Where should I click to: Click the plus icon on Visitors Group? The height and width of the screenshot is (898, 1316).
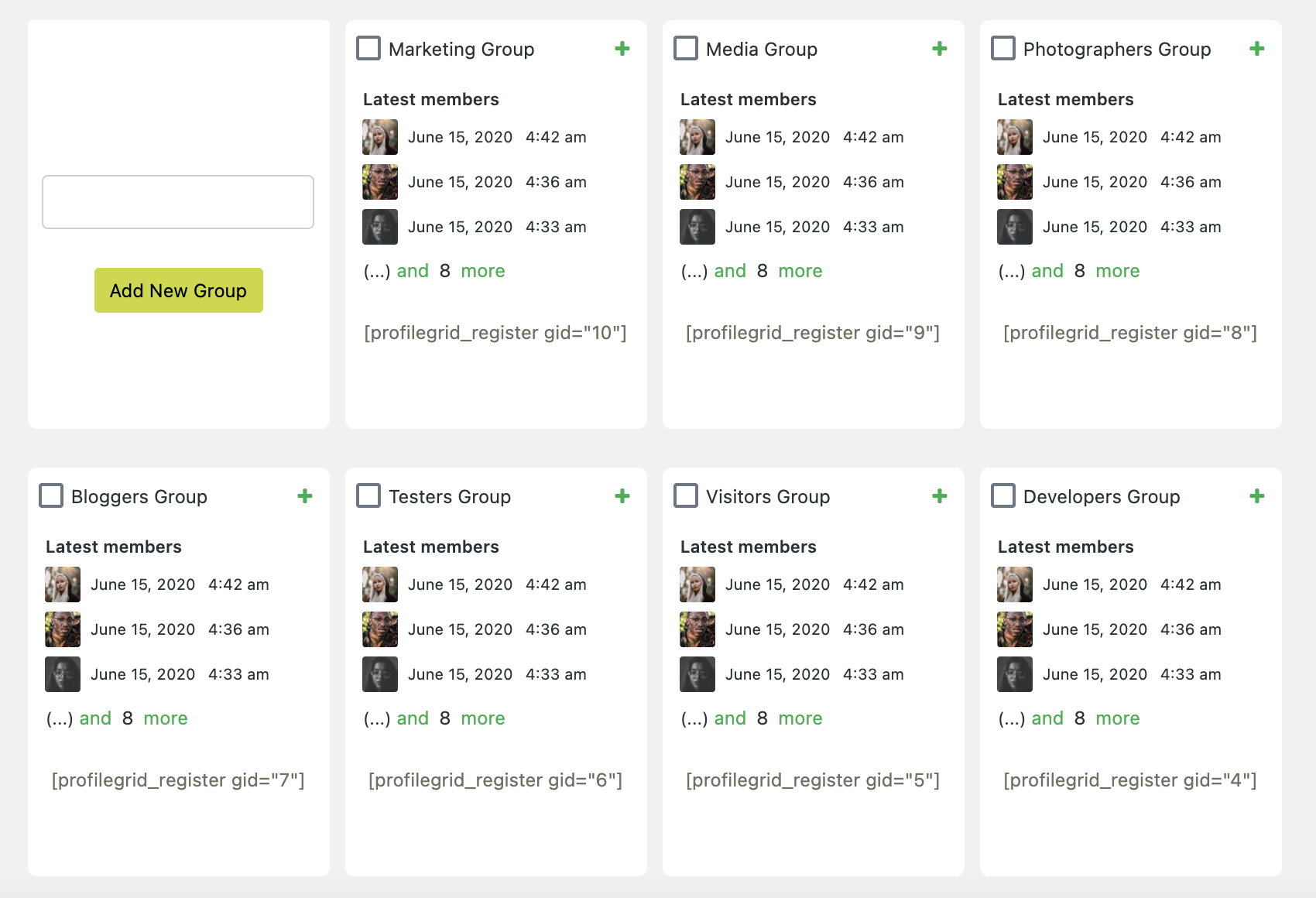(940, 495)
